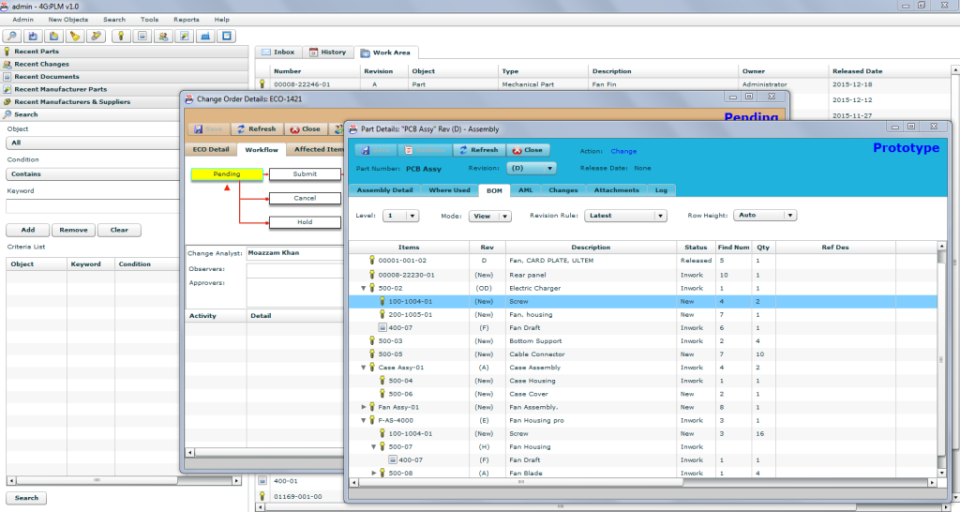Click the document icon beside first 400-07 row

click(382, 327)
